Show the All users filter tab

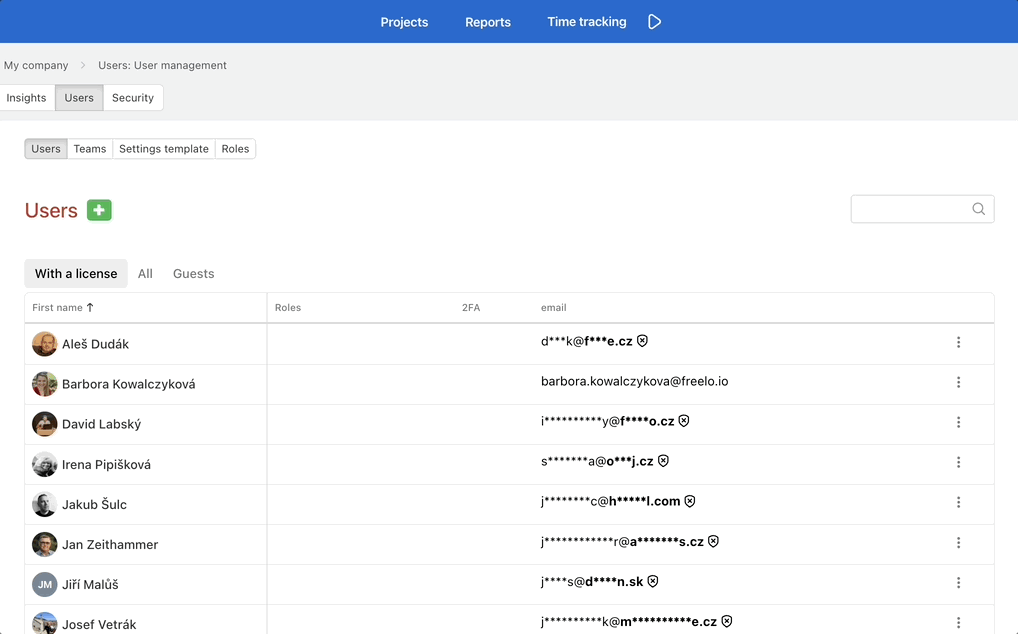pos(145,274)
